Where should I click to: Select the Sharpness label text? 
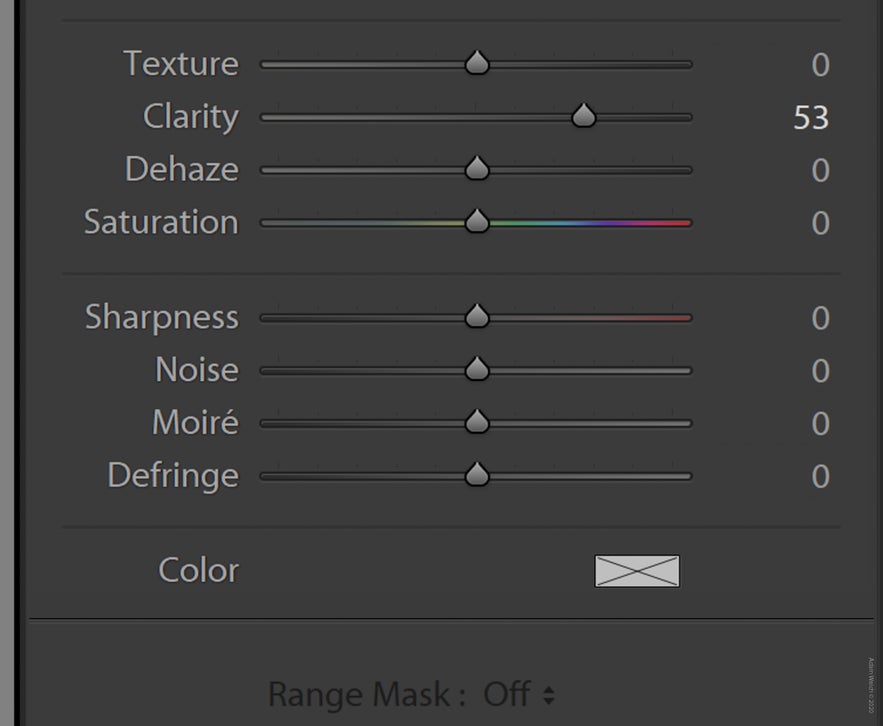161,317
